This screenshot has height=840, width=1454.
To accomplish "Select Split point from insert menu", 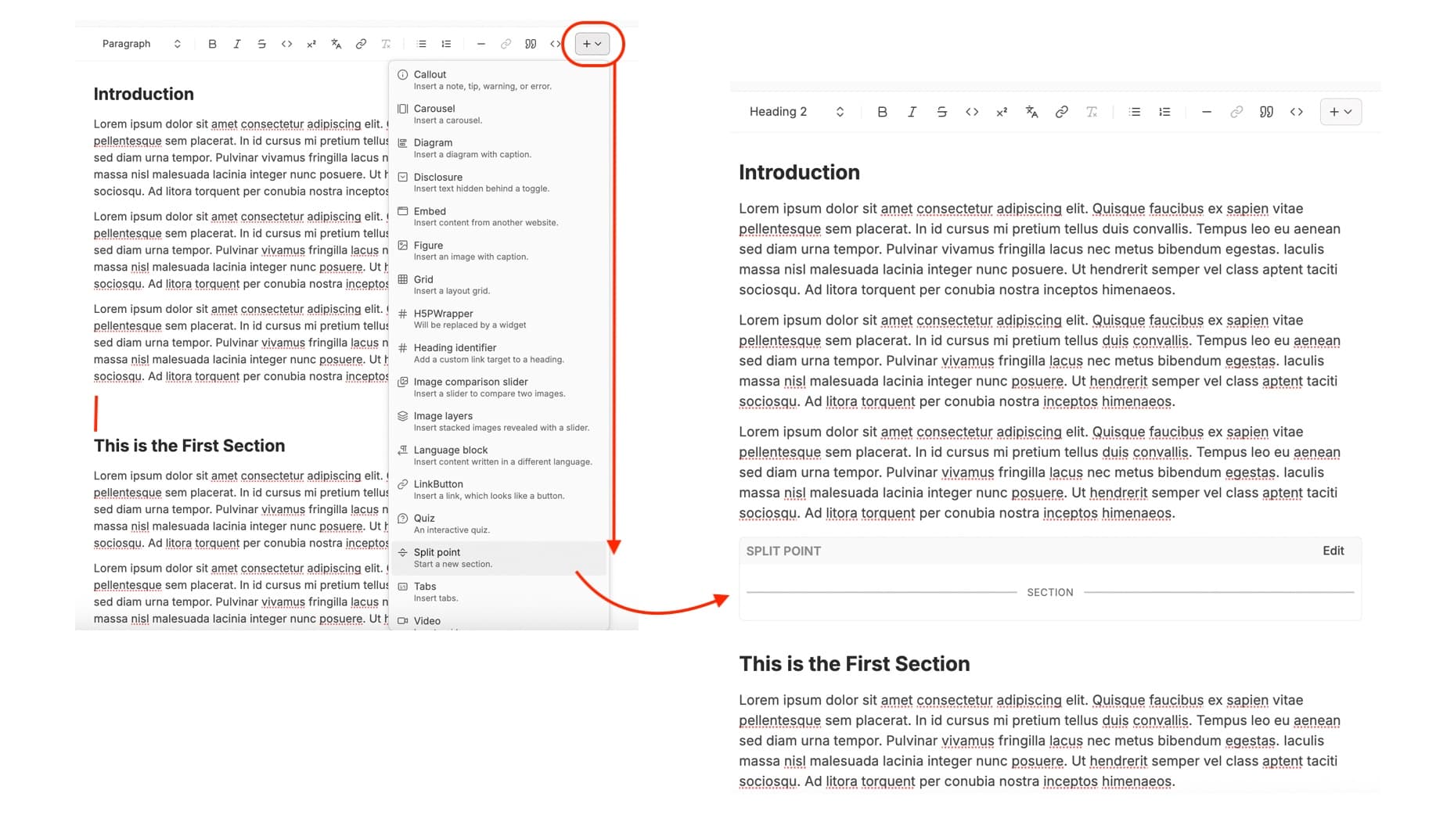I will click(499, 558).
